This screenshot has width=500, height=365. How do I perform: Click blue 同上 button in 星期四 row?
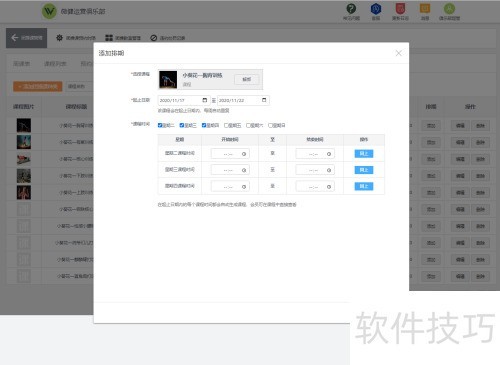(x=364, y=186)
